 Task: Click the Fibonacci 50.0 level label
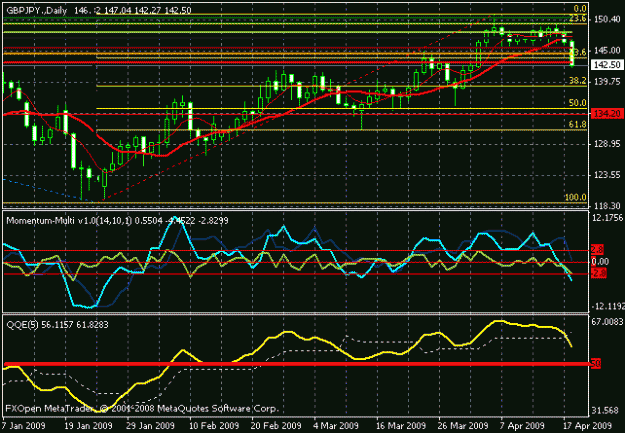point(578,103)
